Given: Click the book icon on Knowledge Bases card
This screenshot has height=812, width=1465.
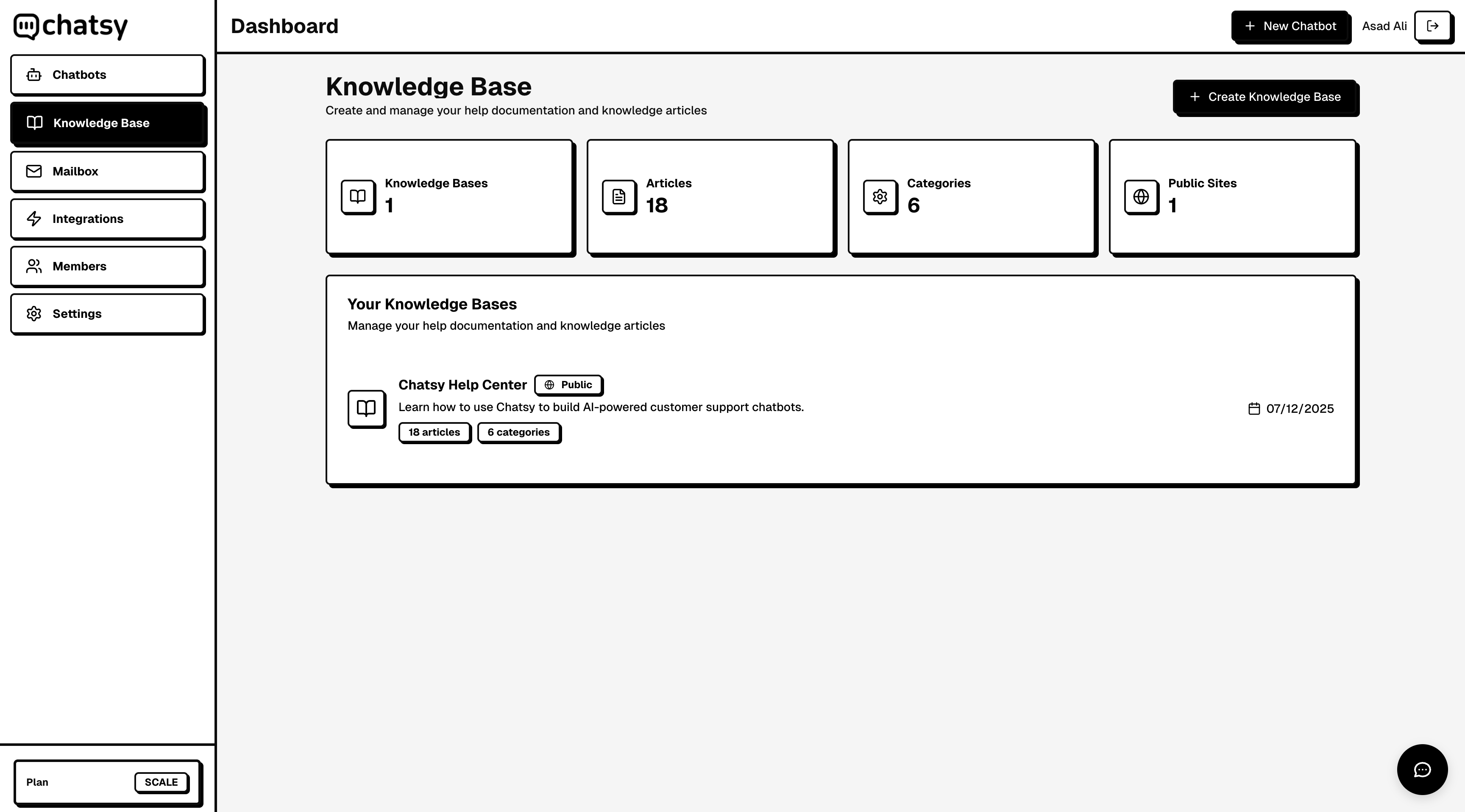Looking at the screenshot, I should [357, 197].
